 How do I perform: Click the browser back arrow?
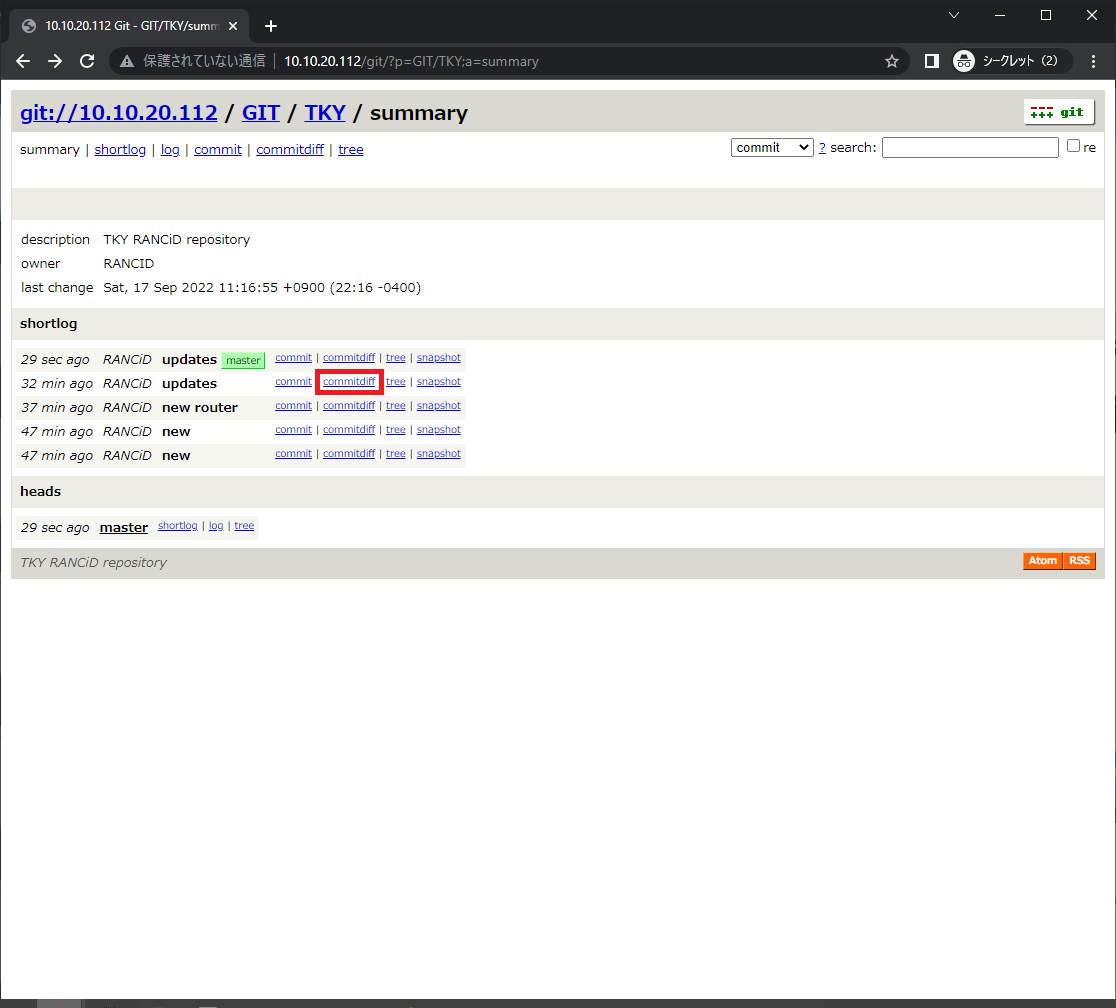click(x=23, y=61)
